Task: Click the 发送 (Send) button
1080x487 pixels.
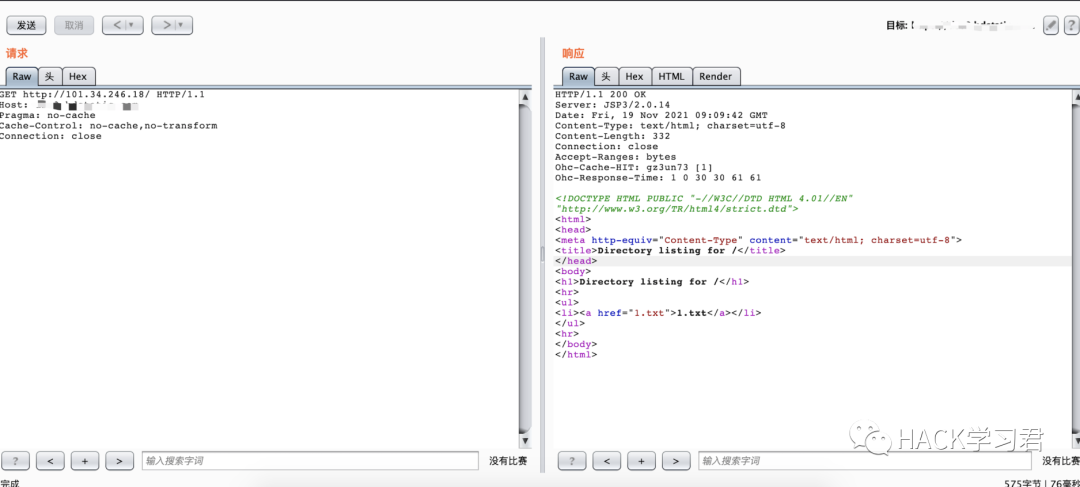Action: pos(26,25)
